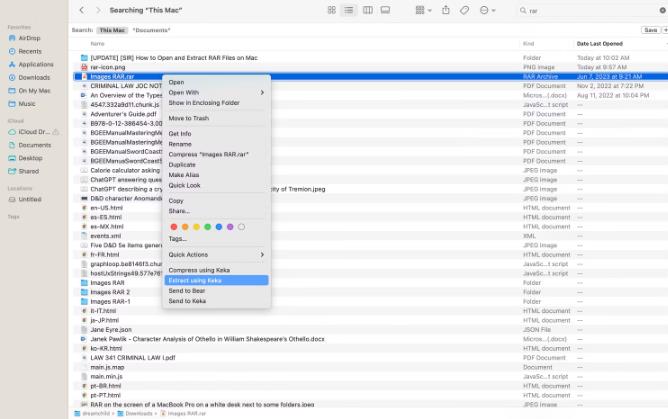This screenshot has width=668, height=419.
Task: Select the main.min.js file
Action: click(106, 376)
